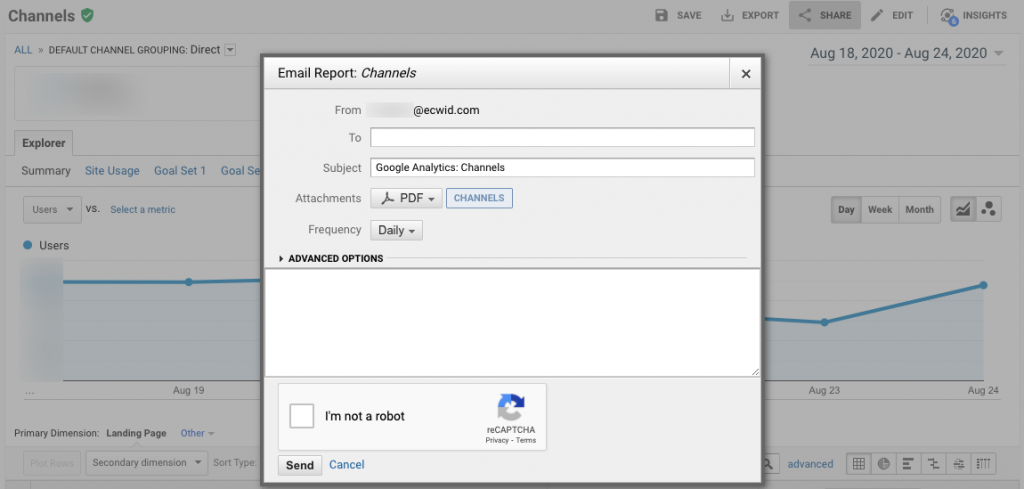Image resolution: width=1024 pixels, height=489 pixels.
Task: Click into the To email field
Action: coord(562,137)
